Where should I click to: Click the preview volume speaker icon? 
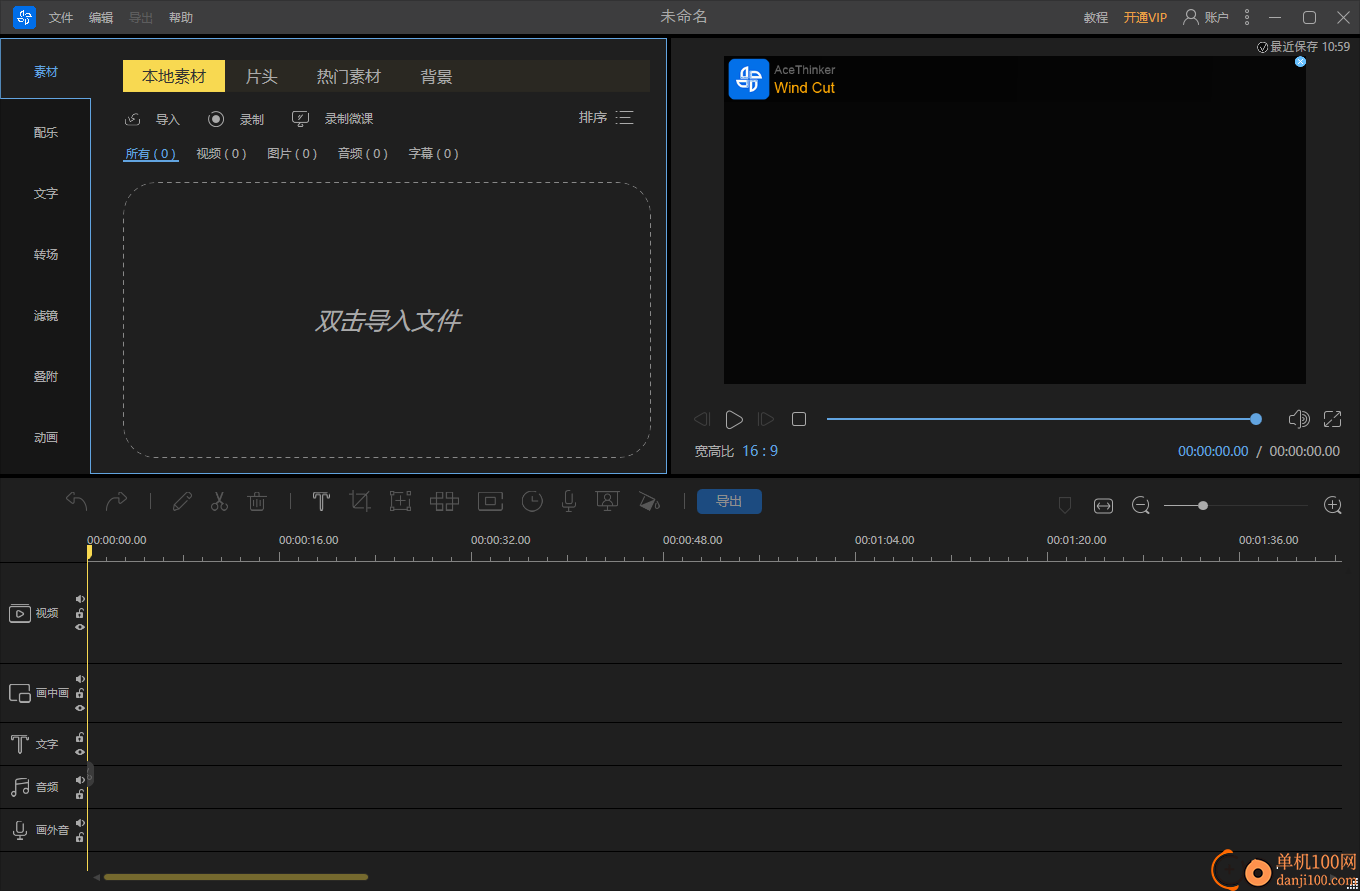tap(1299, 419)
